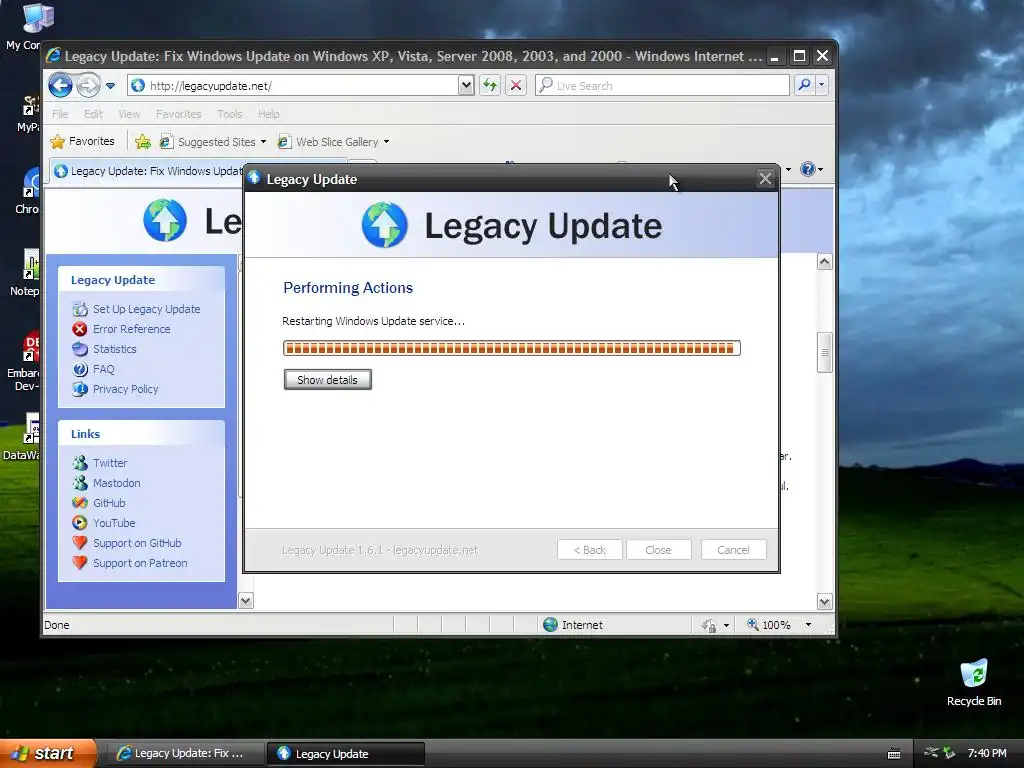Click the red Error Reference icon

click(x=80, y=329)
